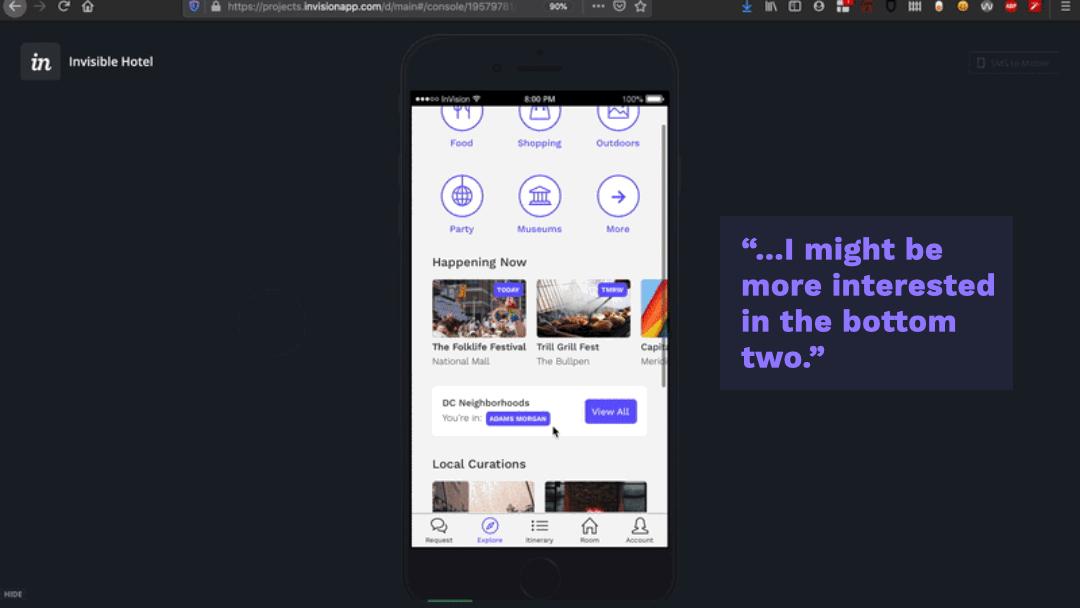Screen dimensions: 1080x608
Task: Switch to the Explore tab
Action: point(490,530)
